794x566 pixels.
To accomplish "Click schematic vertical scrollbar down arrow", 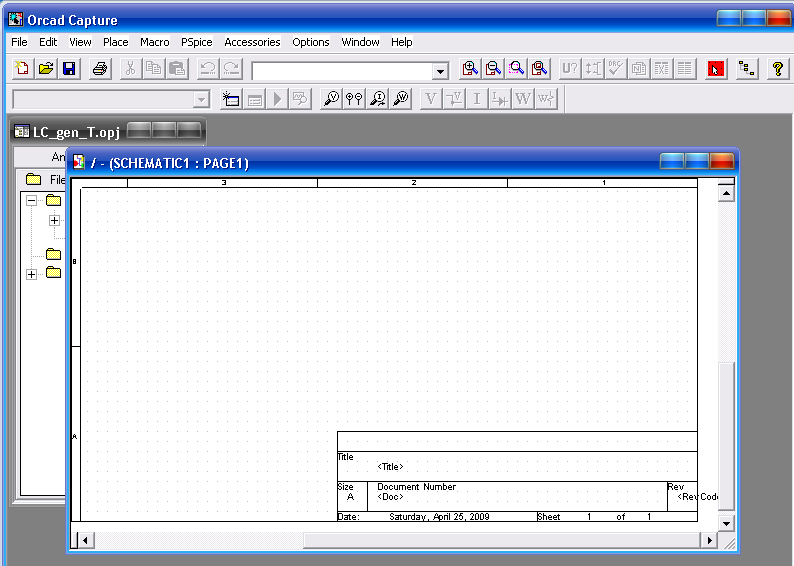I will coord(726,524).
